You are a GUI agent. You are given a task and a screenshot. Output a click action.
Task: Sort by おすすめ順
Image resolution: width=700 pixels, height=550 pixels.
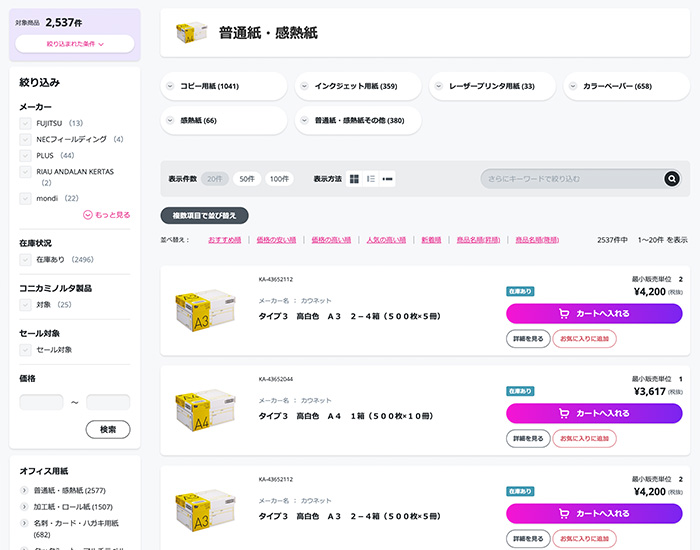click(225, 240)
